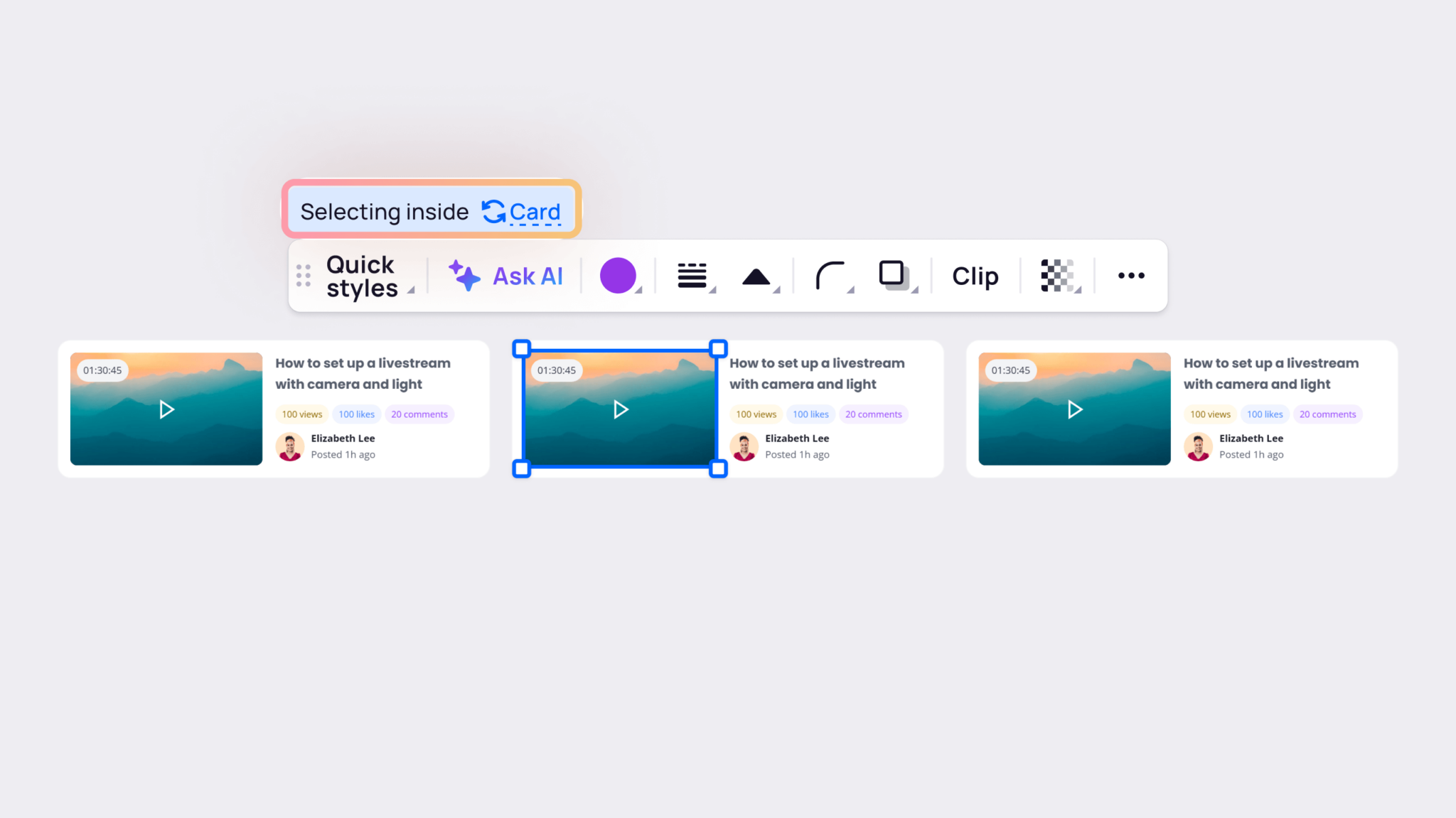Viewport: 1456px width, 818px height.
Task: Click the Card link in selection banner
Action: (536, 211)
